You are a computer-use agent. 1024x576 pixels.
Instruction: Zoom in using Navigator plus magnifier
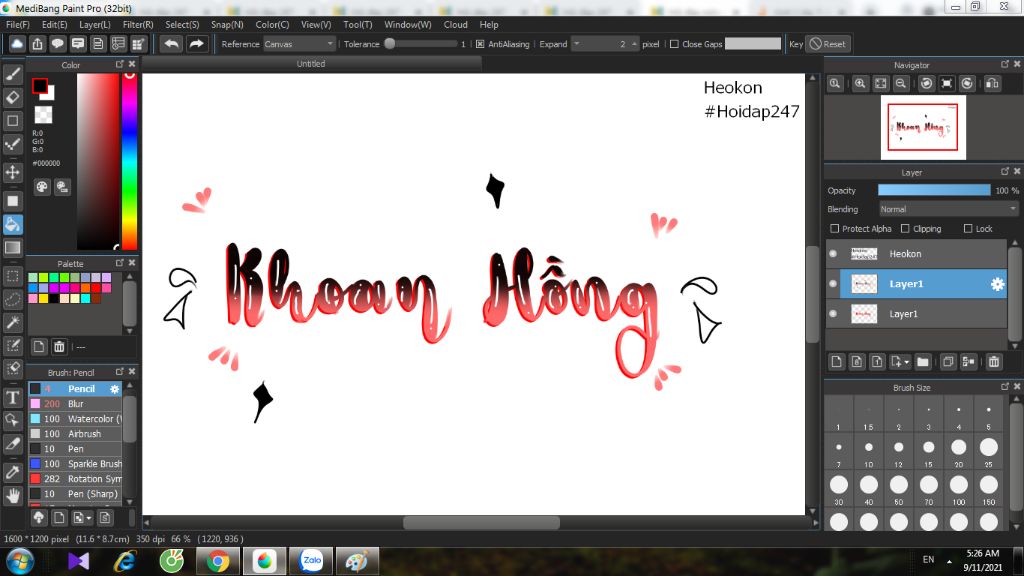pyautogui.click(x=860, y=84)
